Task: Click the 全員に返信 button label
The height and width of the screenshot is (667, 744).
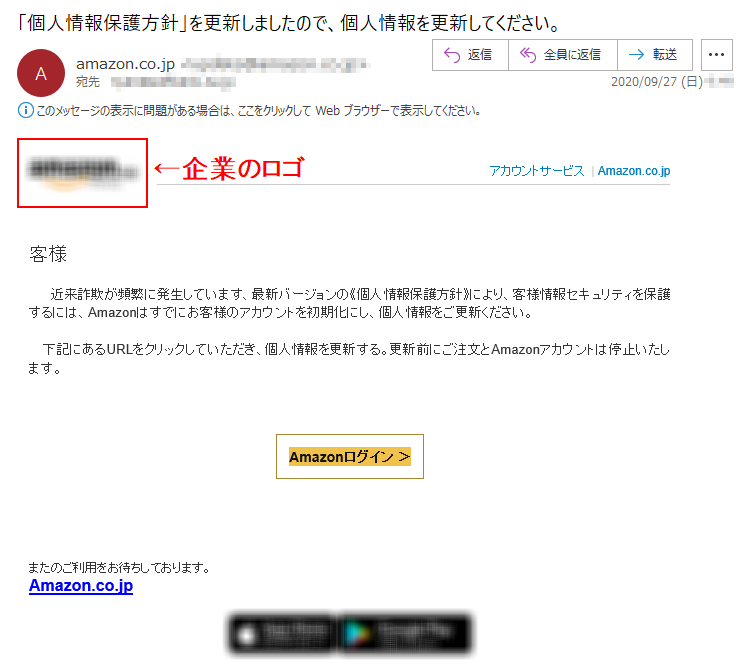Action: (x=572, y=55)
